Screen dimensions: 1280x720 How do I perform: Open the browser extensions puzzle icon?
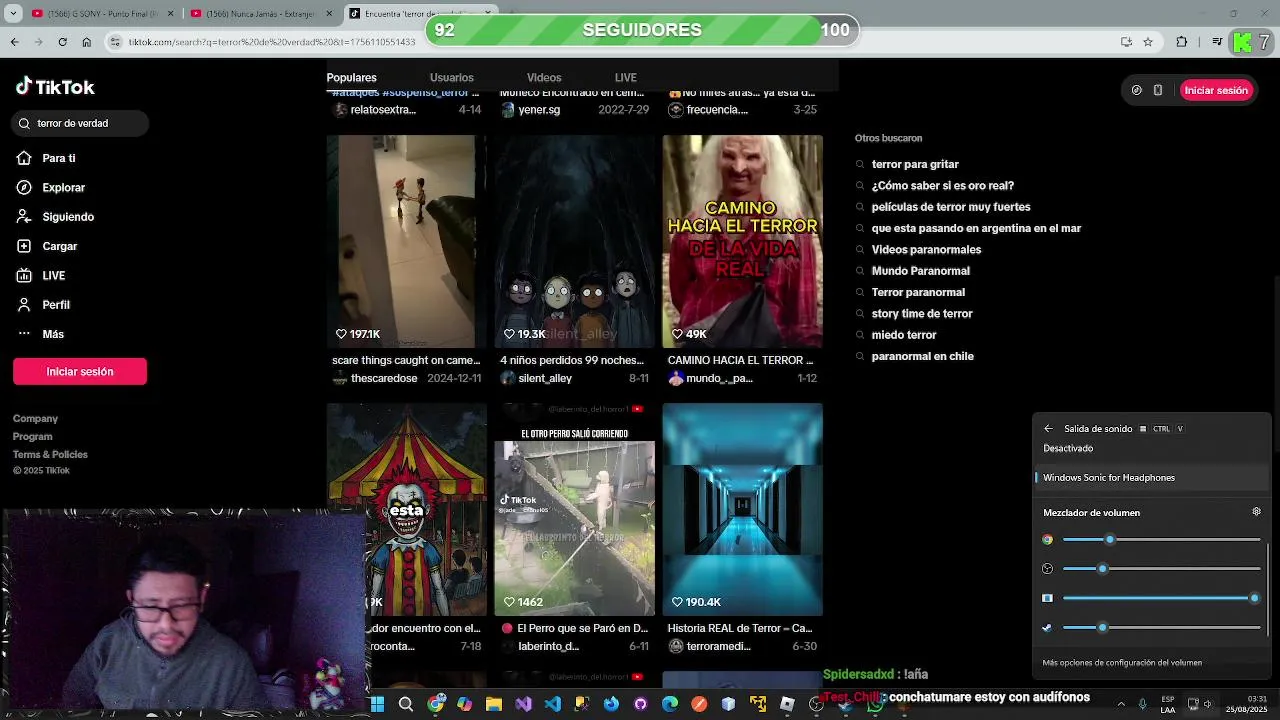tap(1182, 42)
